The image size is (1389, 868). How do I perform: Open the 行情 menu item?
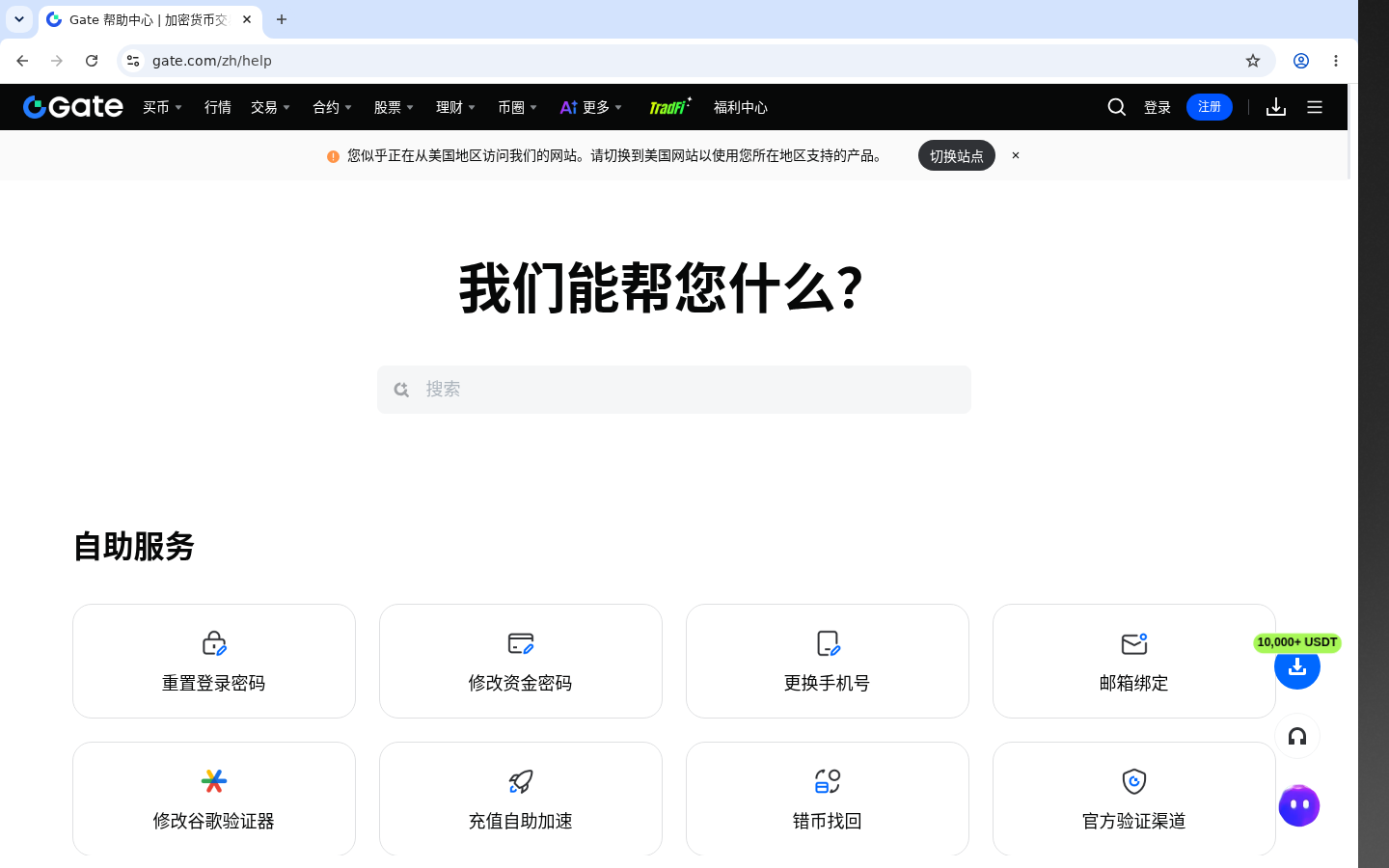pos(218,107)
